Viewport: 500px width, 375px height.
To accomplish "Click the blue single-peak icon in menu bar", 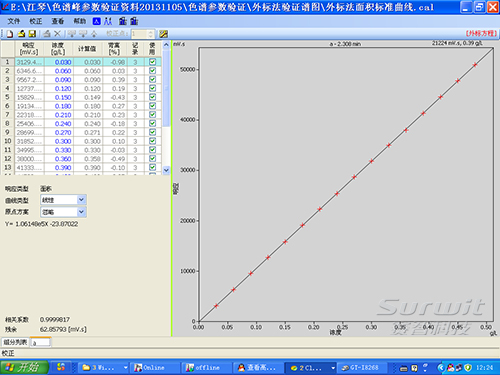I will (96, 21).
